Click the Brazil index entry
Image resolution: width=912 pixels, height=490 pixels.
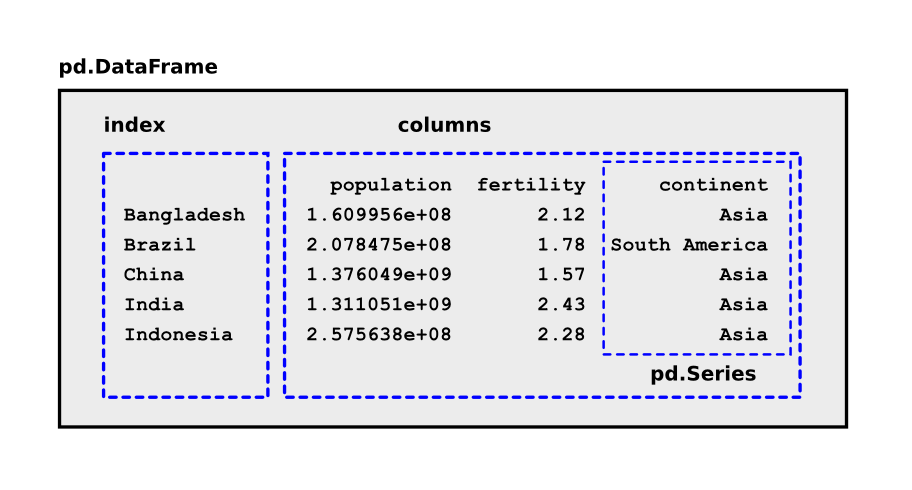(160, 245)
